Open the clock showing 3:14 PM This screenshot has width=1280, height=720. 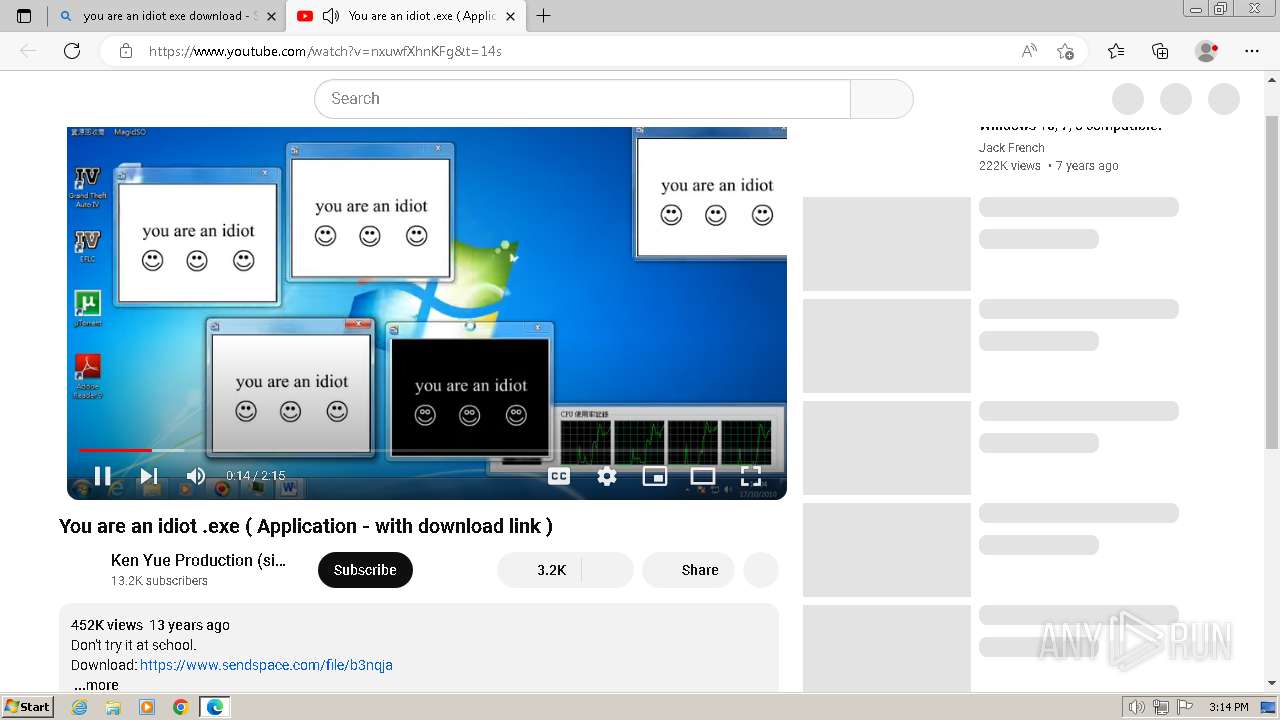1228,707
